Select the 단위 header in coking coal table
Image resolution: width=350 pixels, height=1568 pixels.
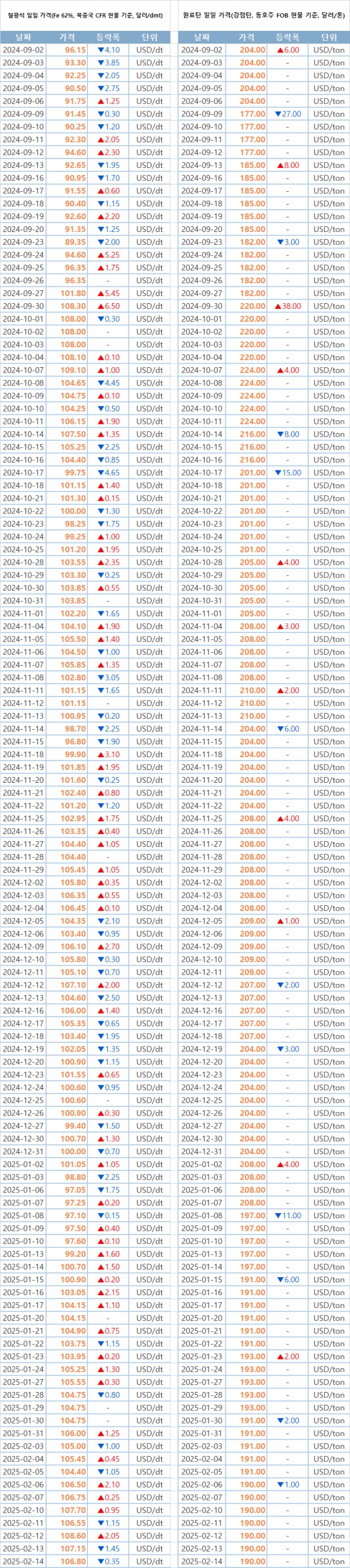click(x=328, y=37)
